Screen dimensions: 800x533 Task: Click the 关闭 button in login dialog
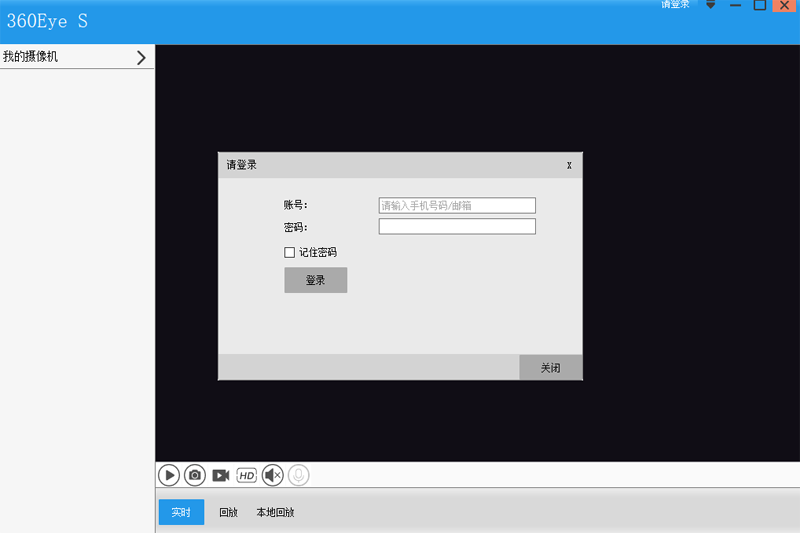pyautogui.click(x=551, y=368)
